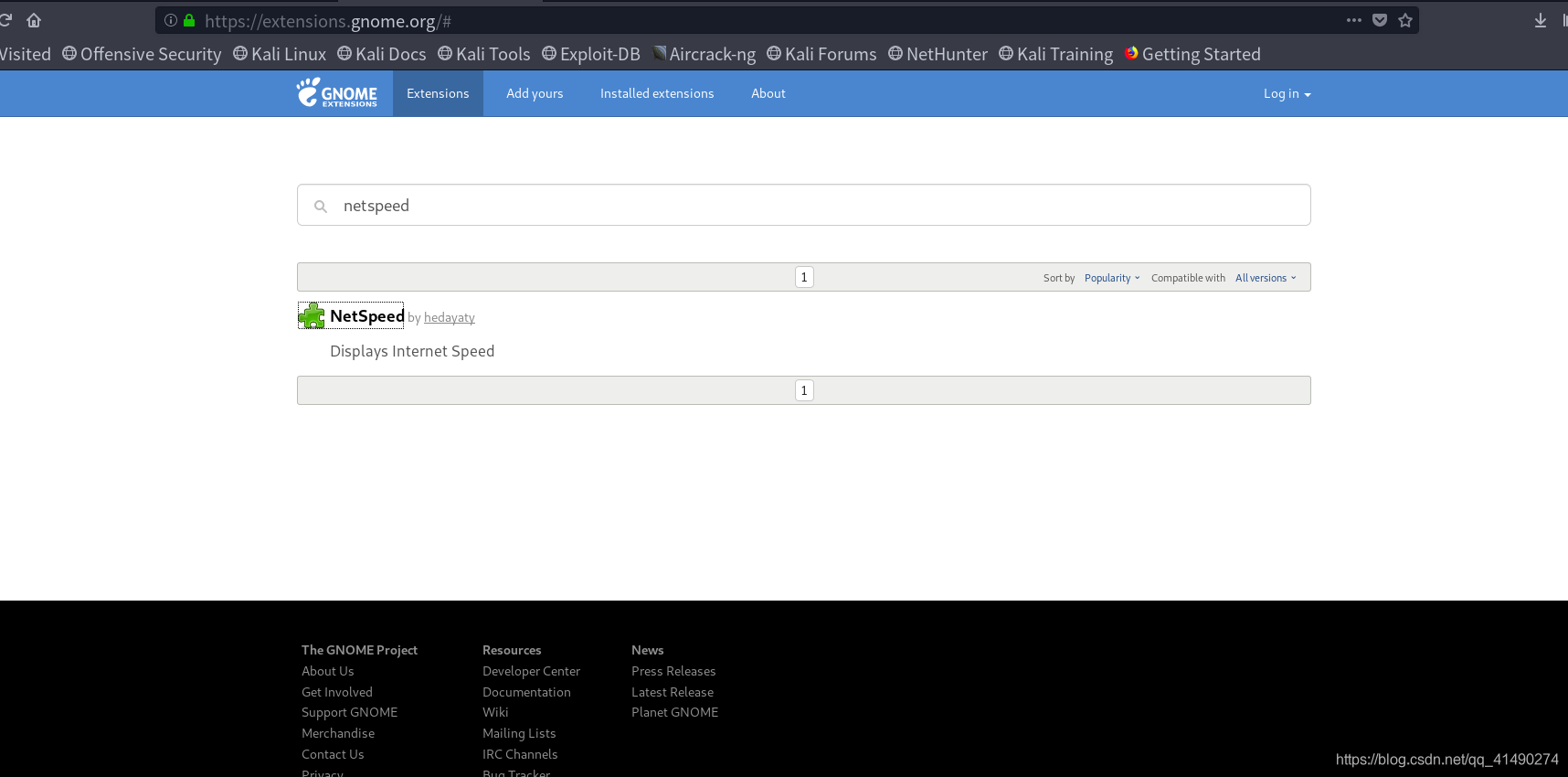Image resolution: width=1568 pixels, height=777 pixels.
Task: Select the Extensions nav tab
Action: pyautogui.click(x=438, y=93)
